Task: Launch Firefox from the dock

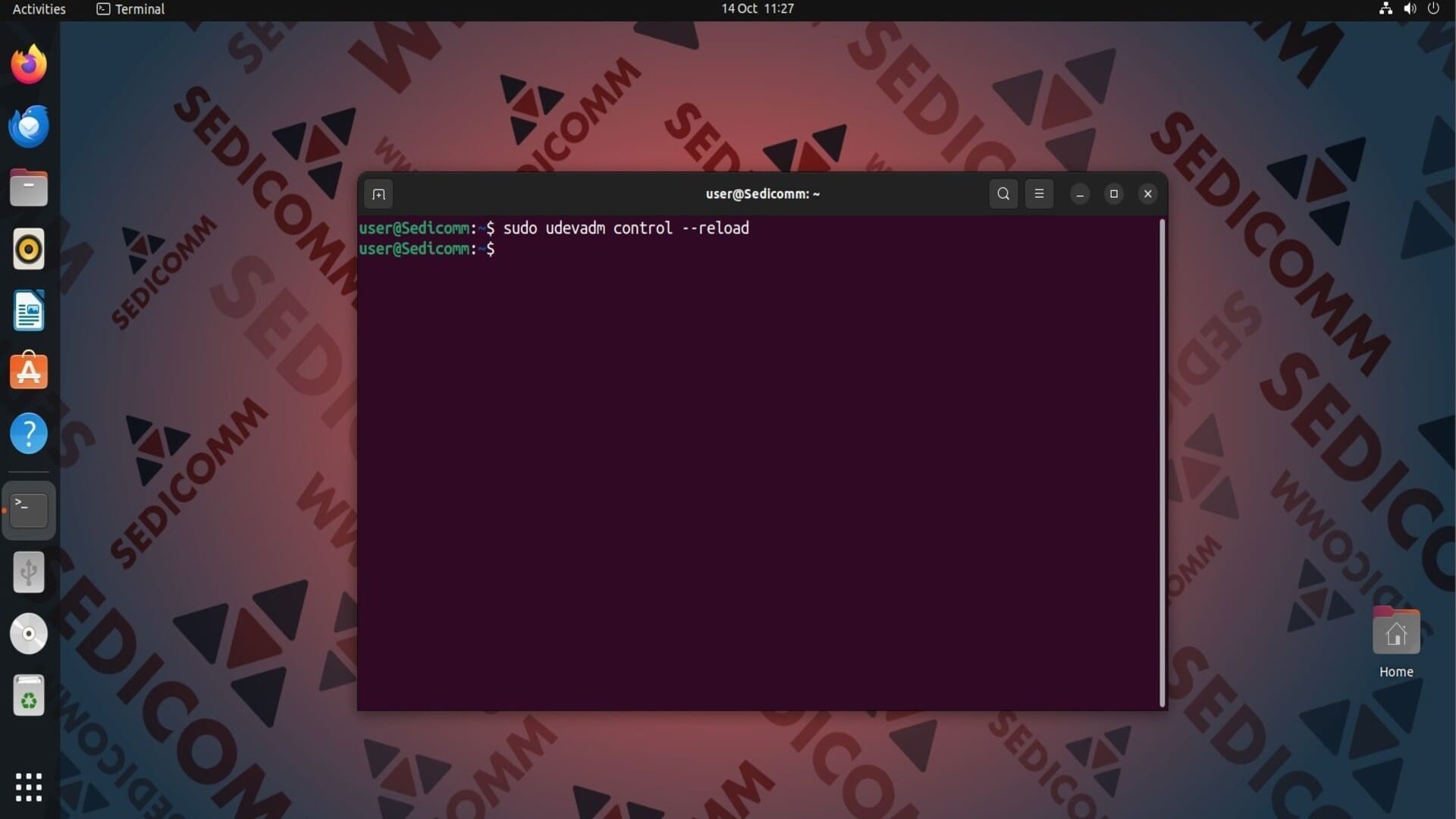Action: point(29,64)
